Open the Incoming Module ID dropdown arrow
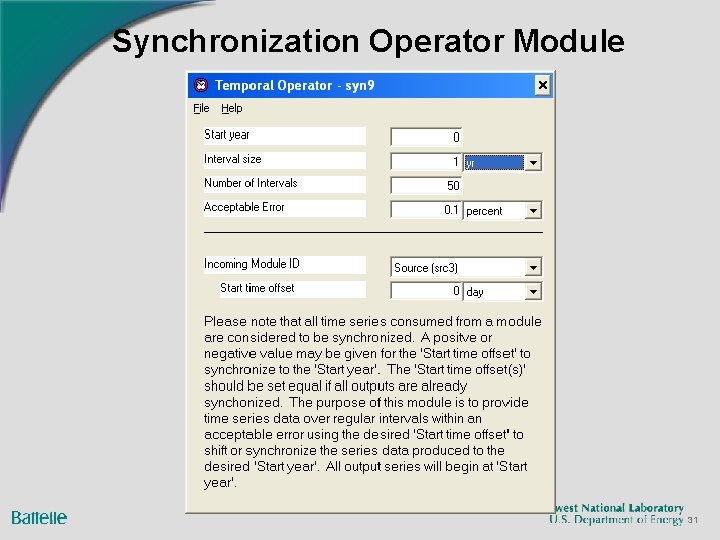The height and width of the screenshot is (540, 720). pos(533,267)
